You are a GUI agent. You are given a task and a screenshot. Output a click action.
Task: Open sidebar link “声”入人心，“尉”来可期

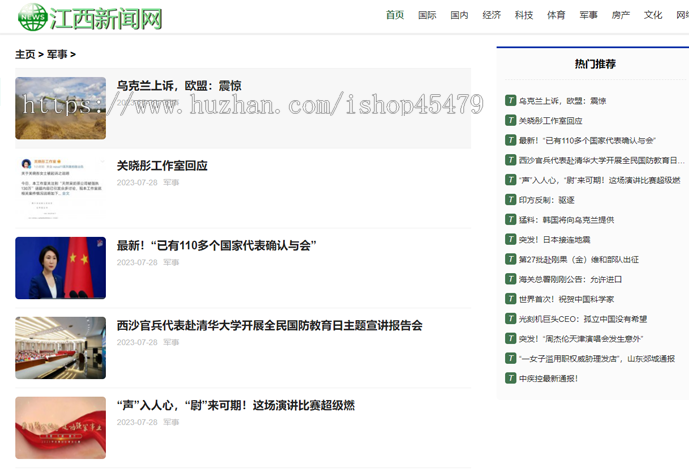pos(599,180)
